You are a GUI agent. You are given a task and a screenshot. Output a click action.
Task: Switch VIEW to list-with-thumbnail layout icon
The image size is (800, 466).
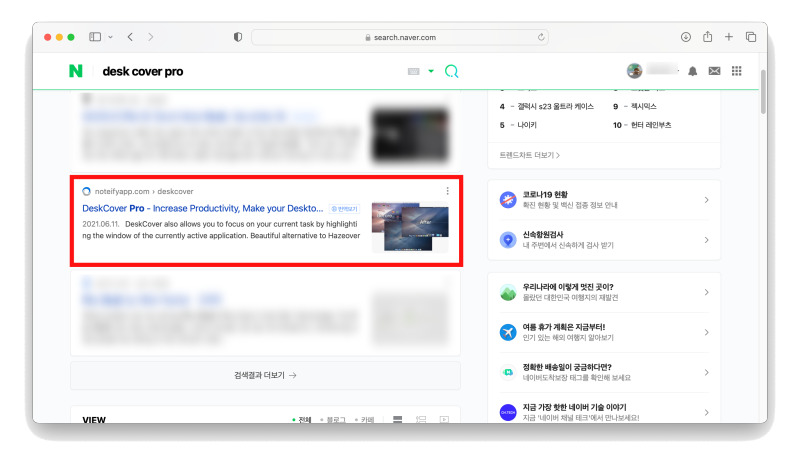(x=421, y=419)
